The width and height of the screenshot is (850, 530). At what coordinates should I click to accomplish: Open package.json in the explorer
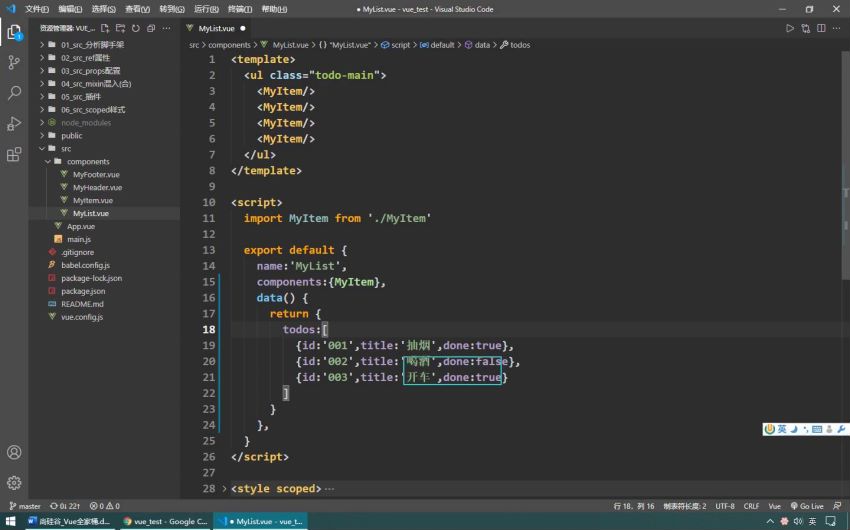click(x=83, y=291)
